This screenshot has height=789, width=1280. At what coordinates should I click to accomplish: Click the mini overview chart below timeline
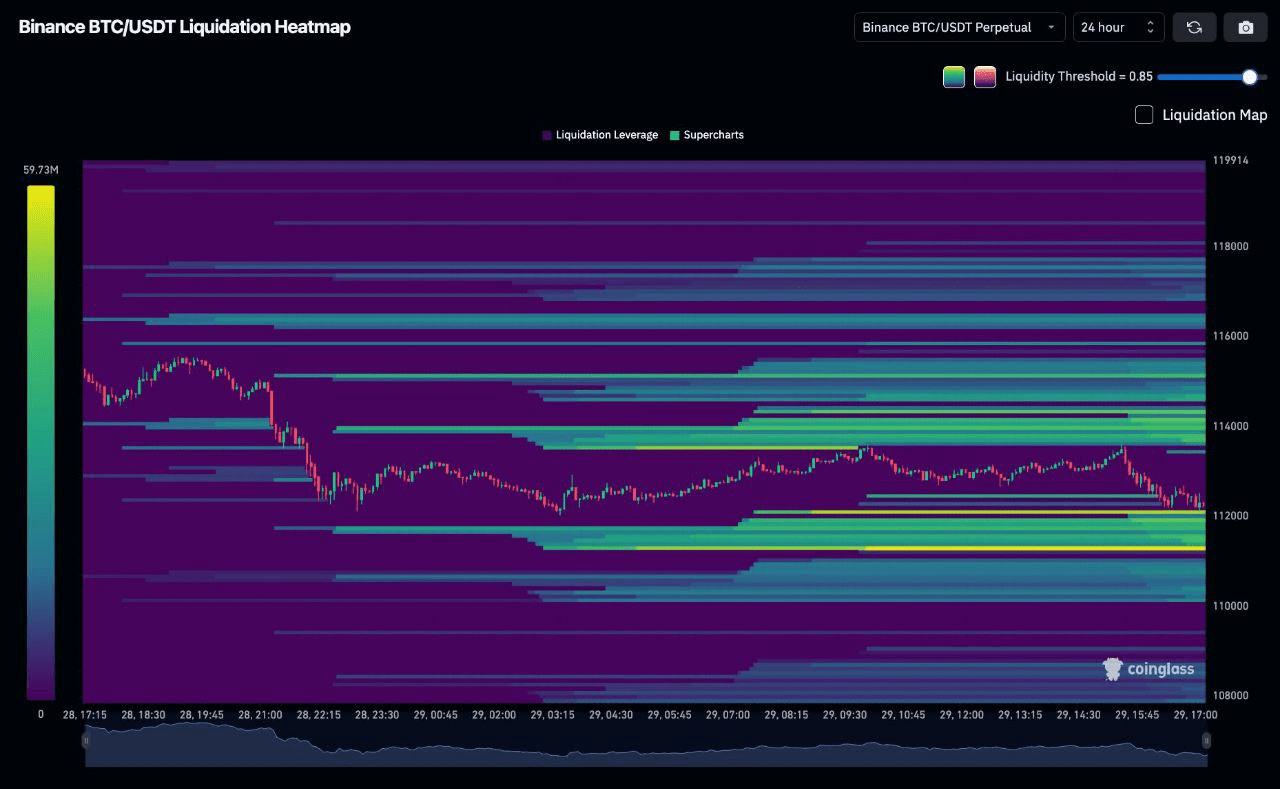pyautogui.click(x=645, y=745)
